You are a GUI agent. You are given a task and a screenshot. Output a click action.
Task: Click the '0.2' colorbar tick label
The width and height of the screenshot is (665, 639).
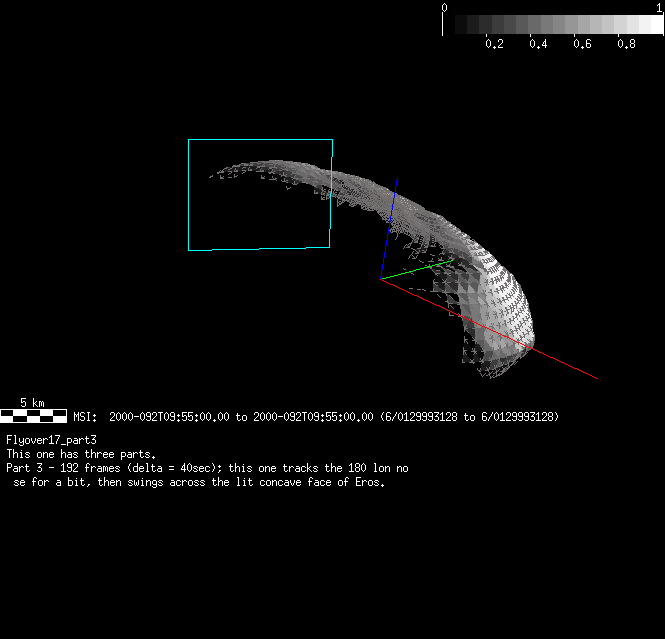pyautogui.click(x=494, y=44)
